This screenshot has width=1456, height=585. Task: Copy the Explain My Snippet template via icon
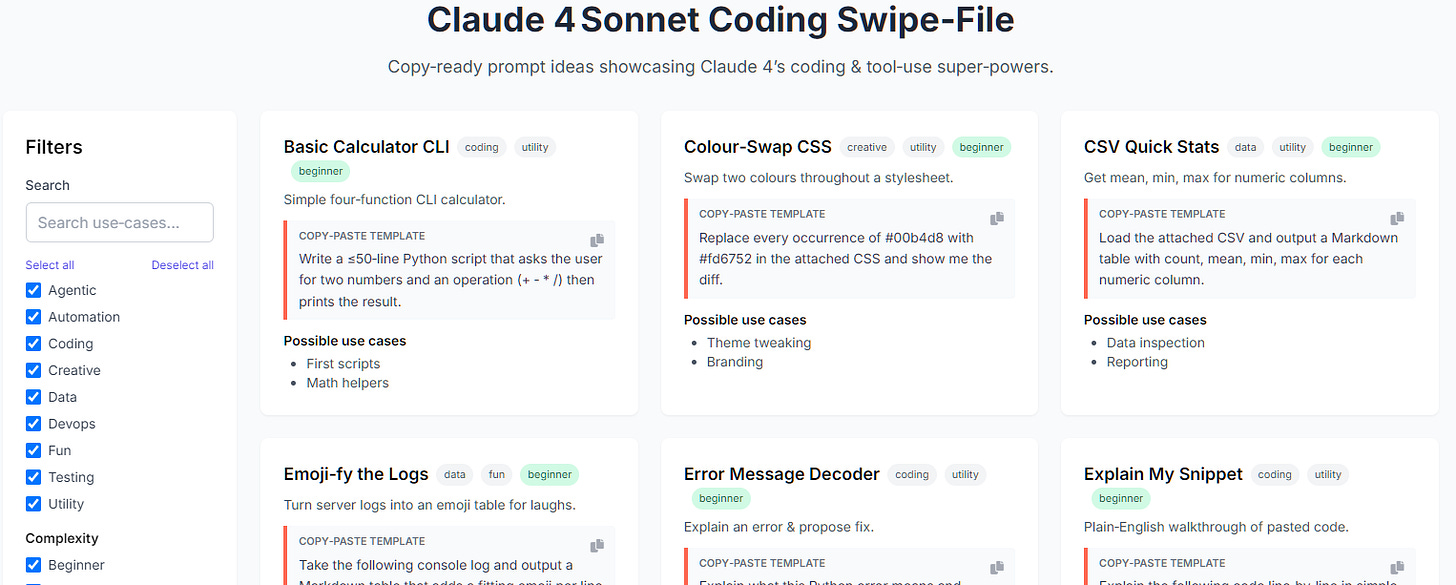point(1397,567)
